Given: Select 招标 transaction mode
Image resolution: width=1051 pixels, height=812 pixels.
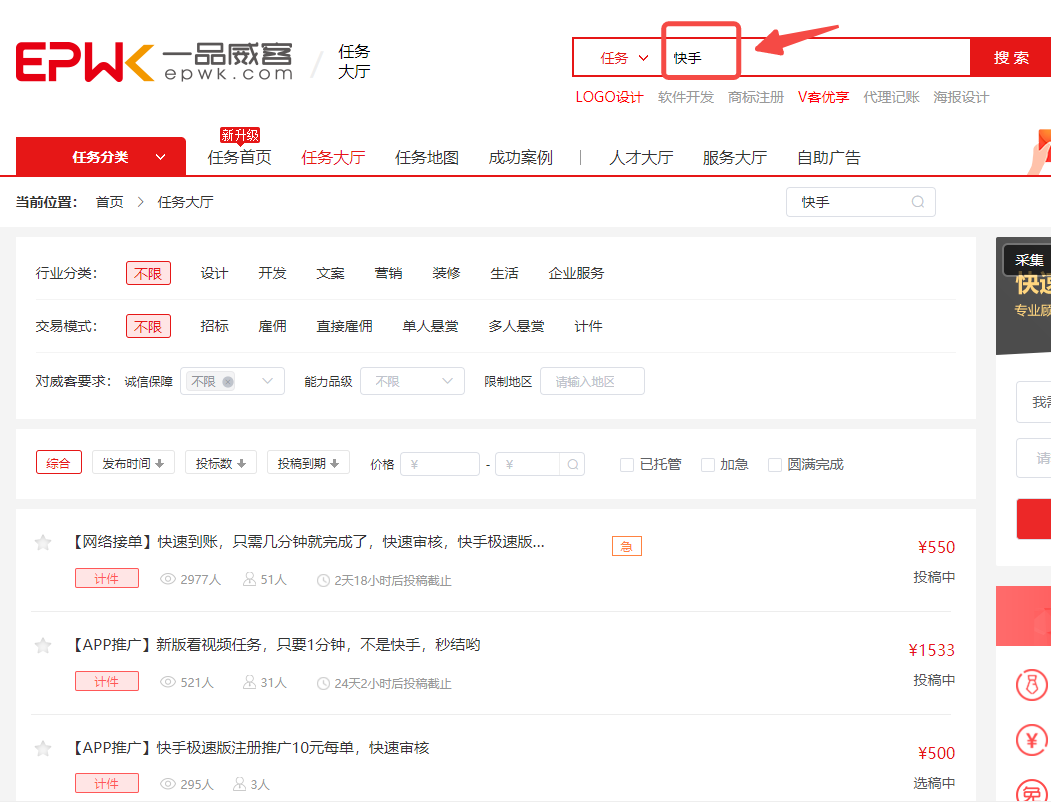Looking at the screenshot, I should coord(214,326).
